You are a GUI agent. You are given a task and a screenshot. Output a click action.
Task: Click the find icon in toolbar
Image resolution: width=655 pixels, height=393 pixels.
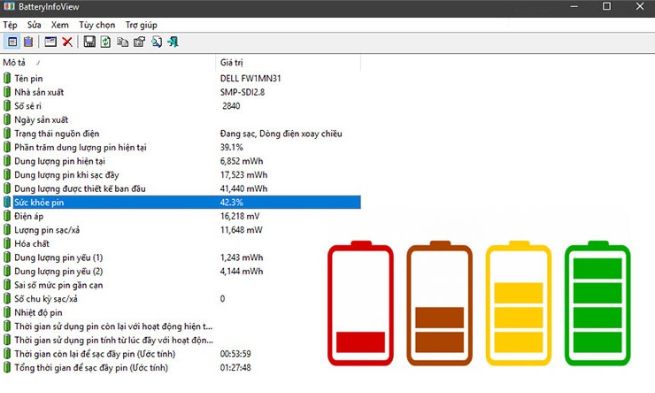tap(157, 42)
